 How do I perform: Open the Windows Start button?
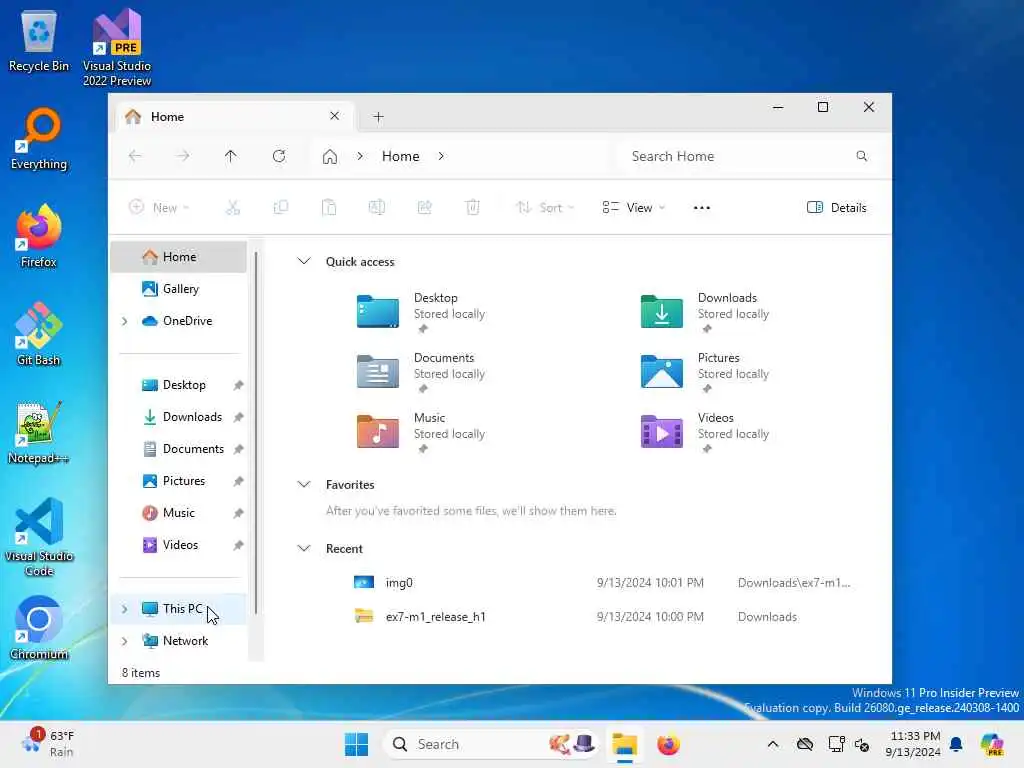click(357, 744)
